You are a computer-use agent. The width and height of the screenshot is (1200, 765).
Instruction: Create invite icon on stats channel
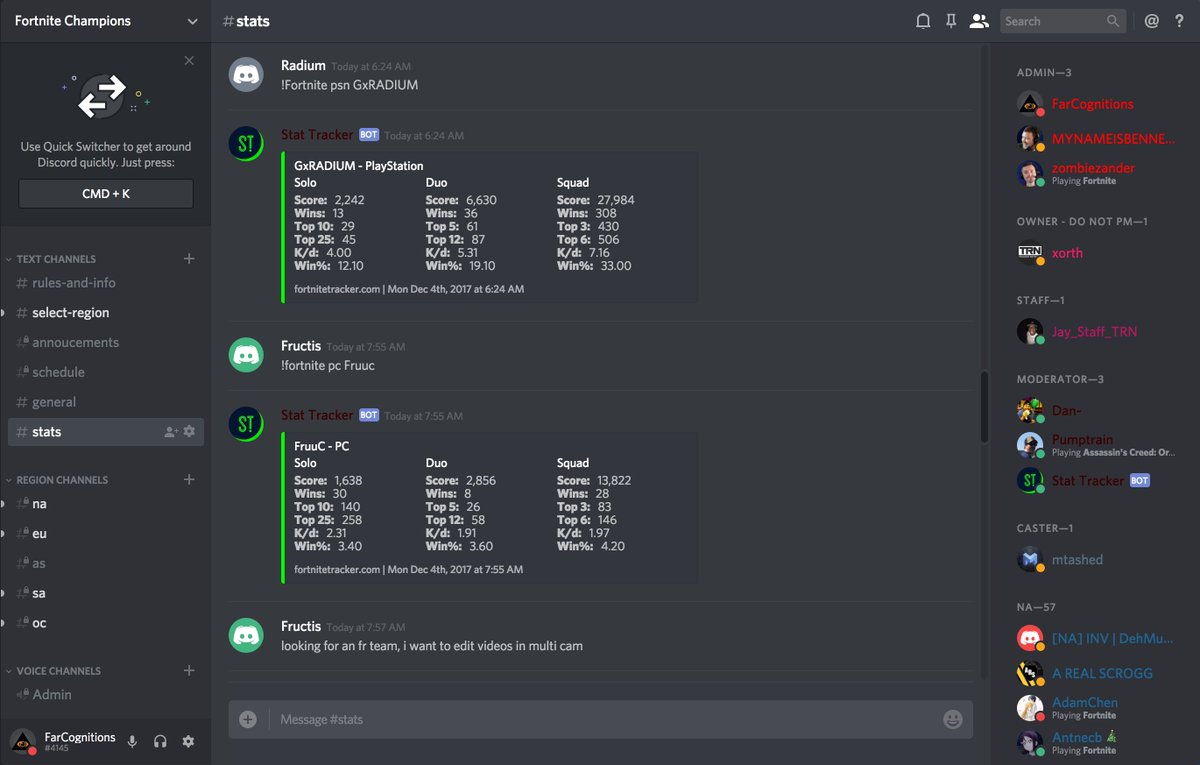(x=171, y=432)
